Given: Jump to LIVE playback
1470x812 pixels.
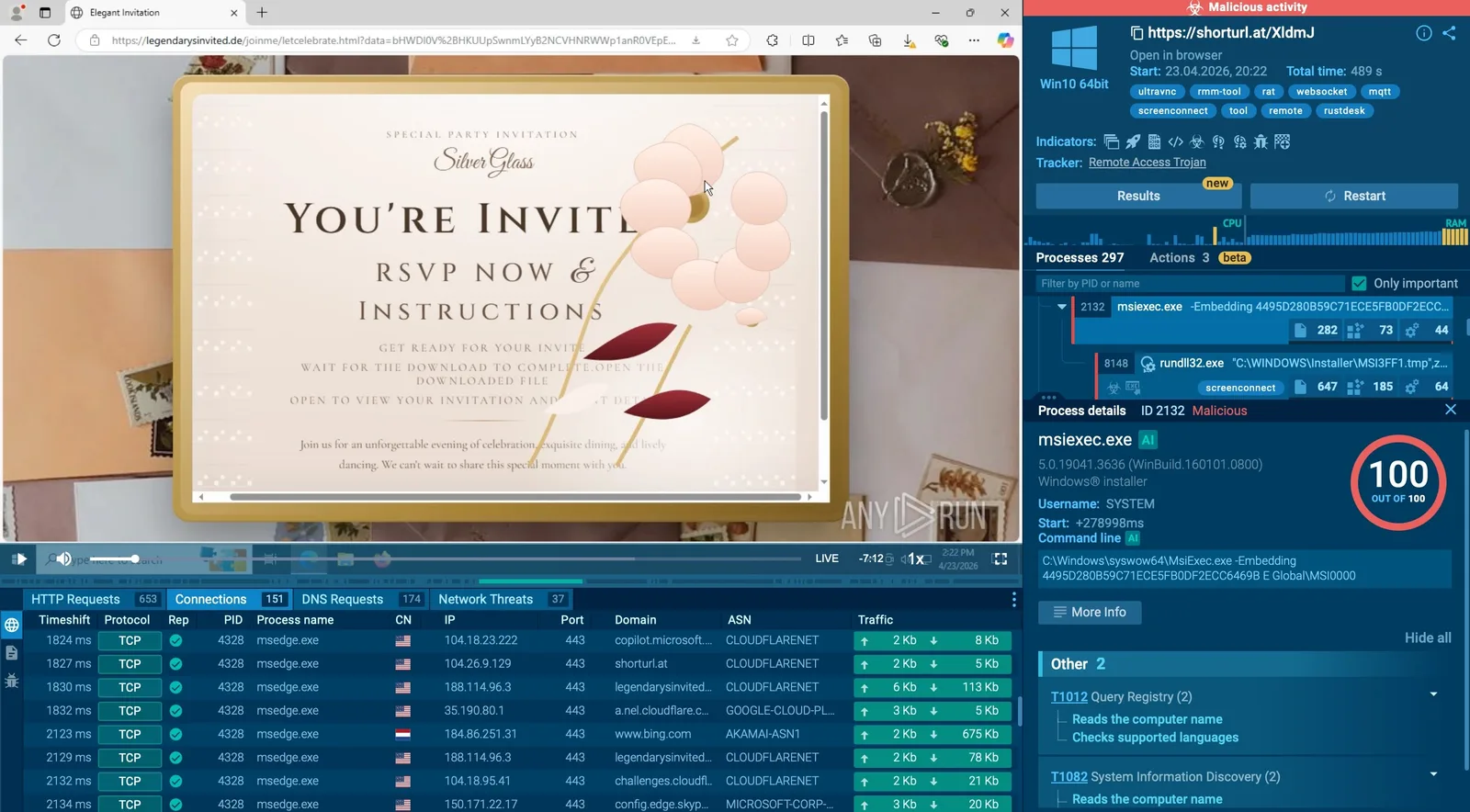Looking at the screenshot, I should pos(827,558).
